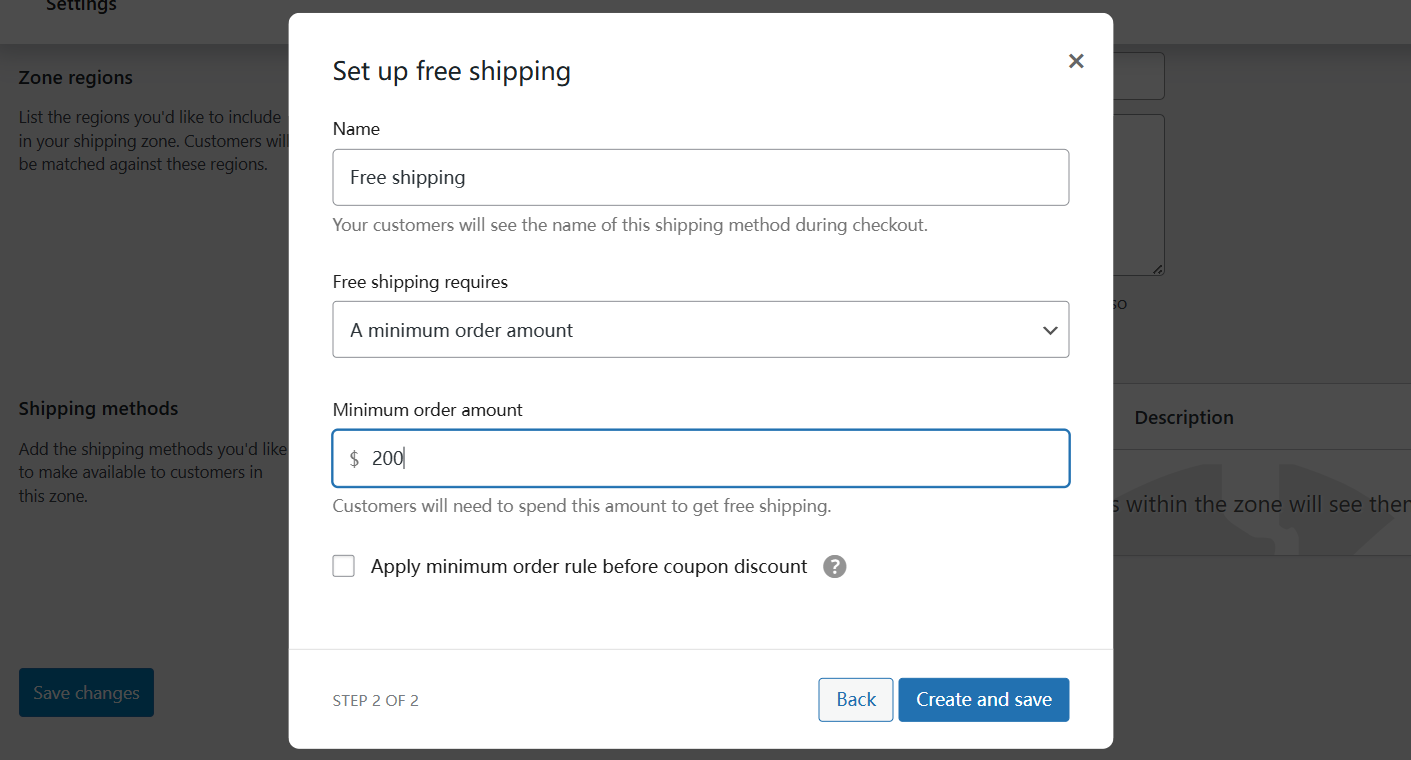Click the Zone regions section heading
Screen dimensions: 1411x760
[x=75, y=77]
